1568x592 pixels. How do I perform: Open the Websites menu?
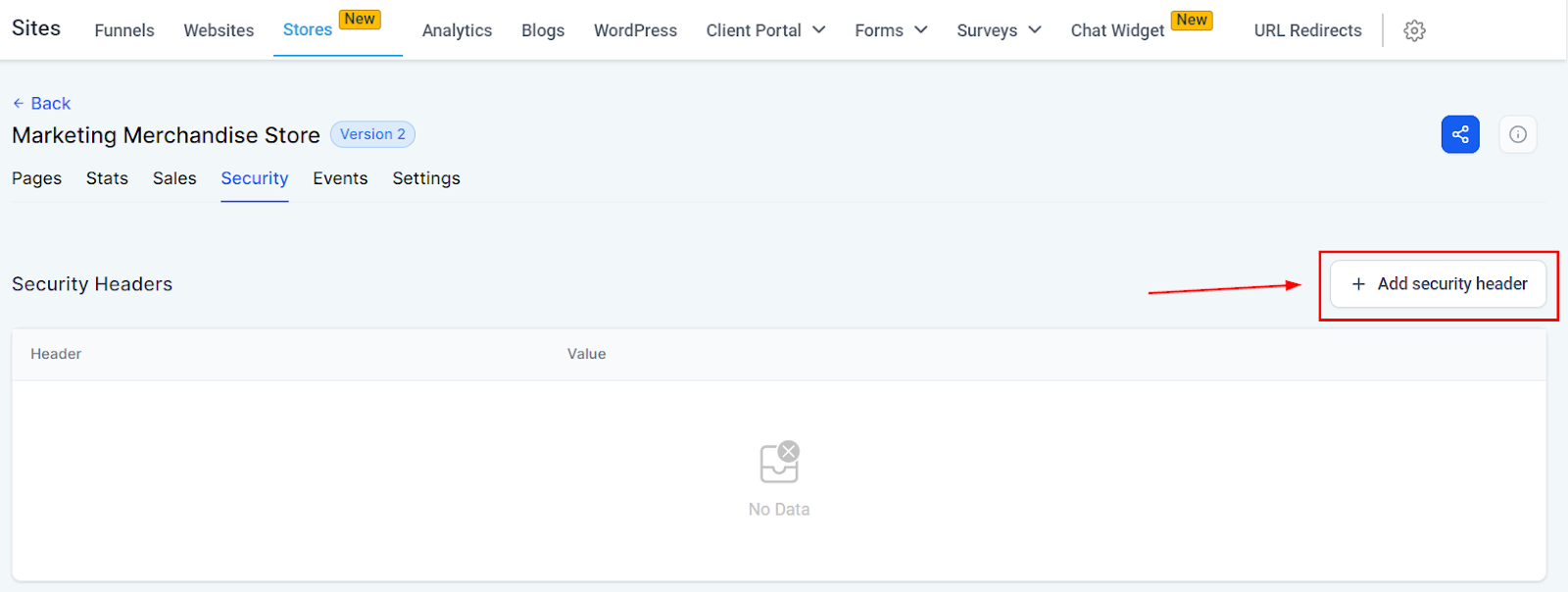[x=219, y=30]
